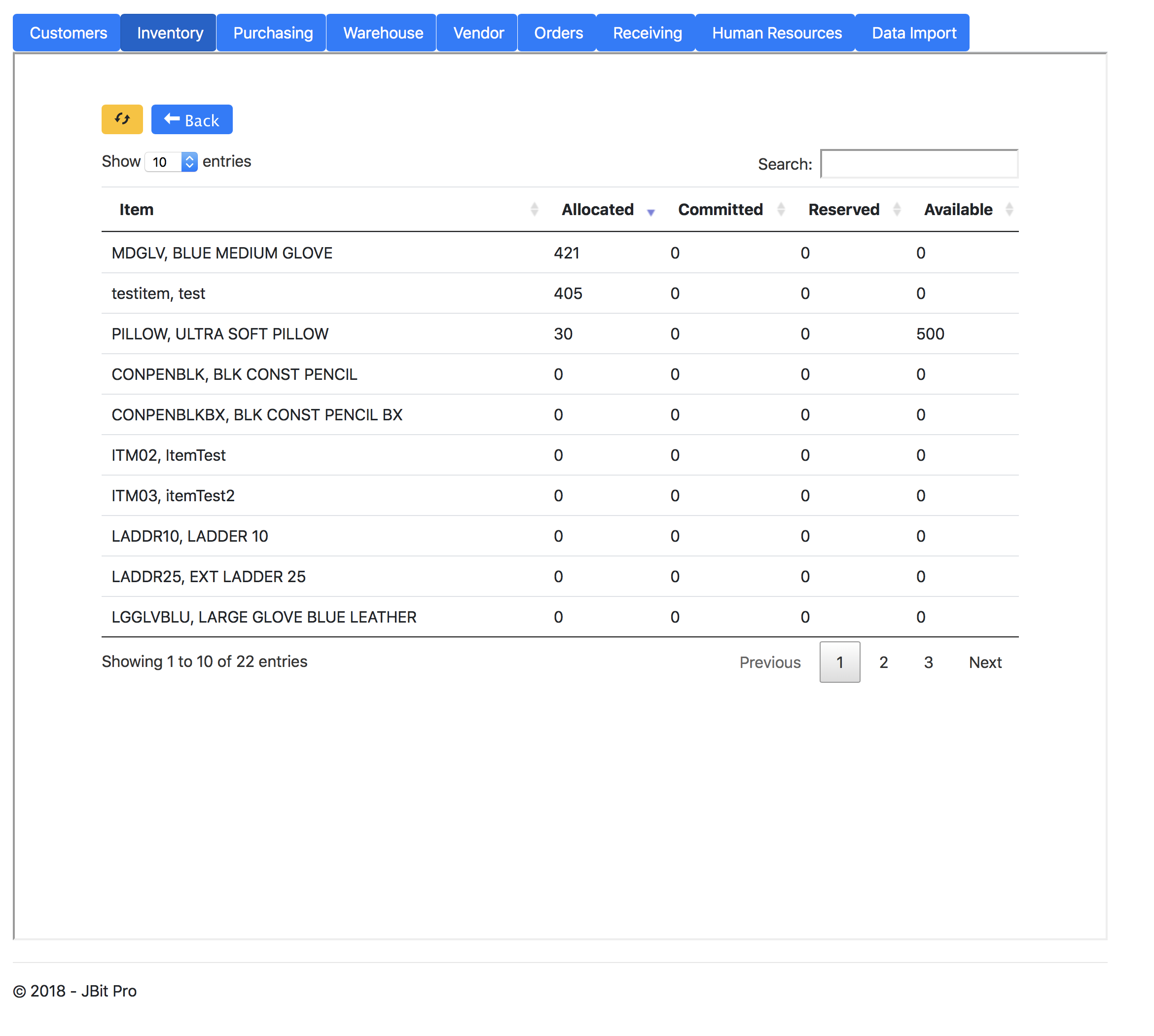Select row LADDR25, EXT LADDER 25

click(560, 576)
